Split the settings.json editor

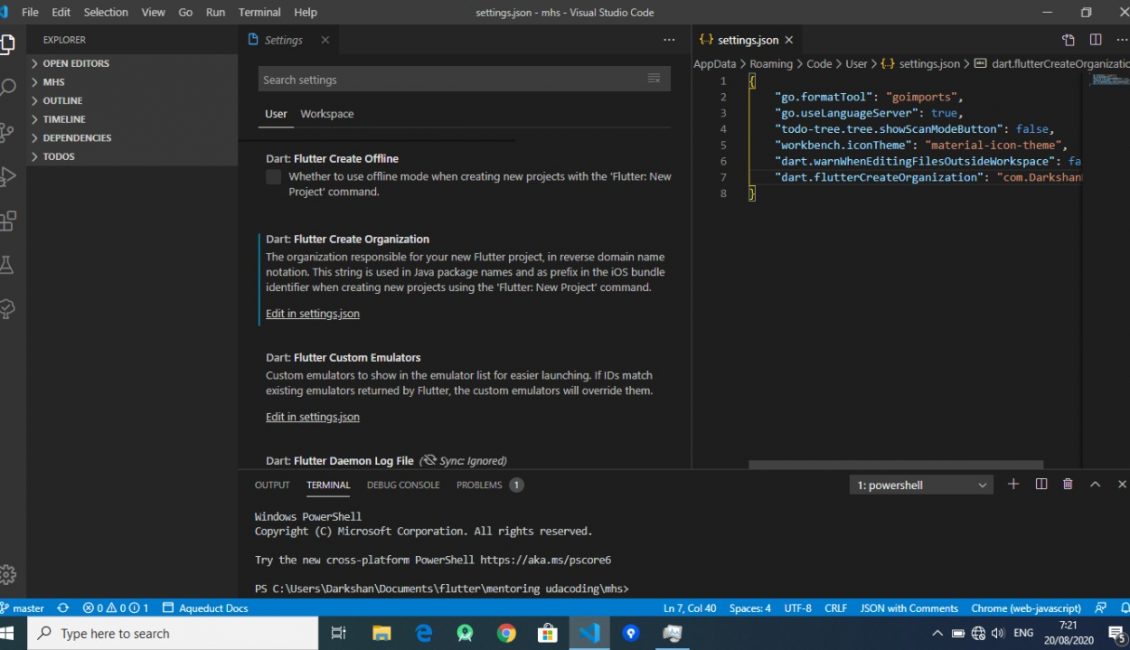(x=1094, y=39)
